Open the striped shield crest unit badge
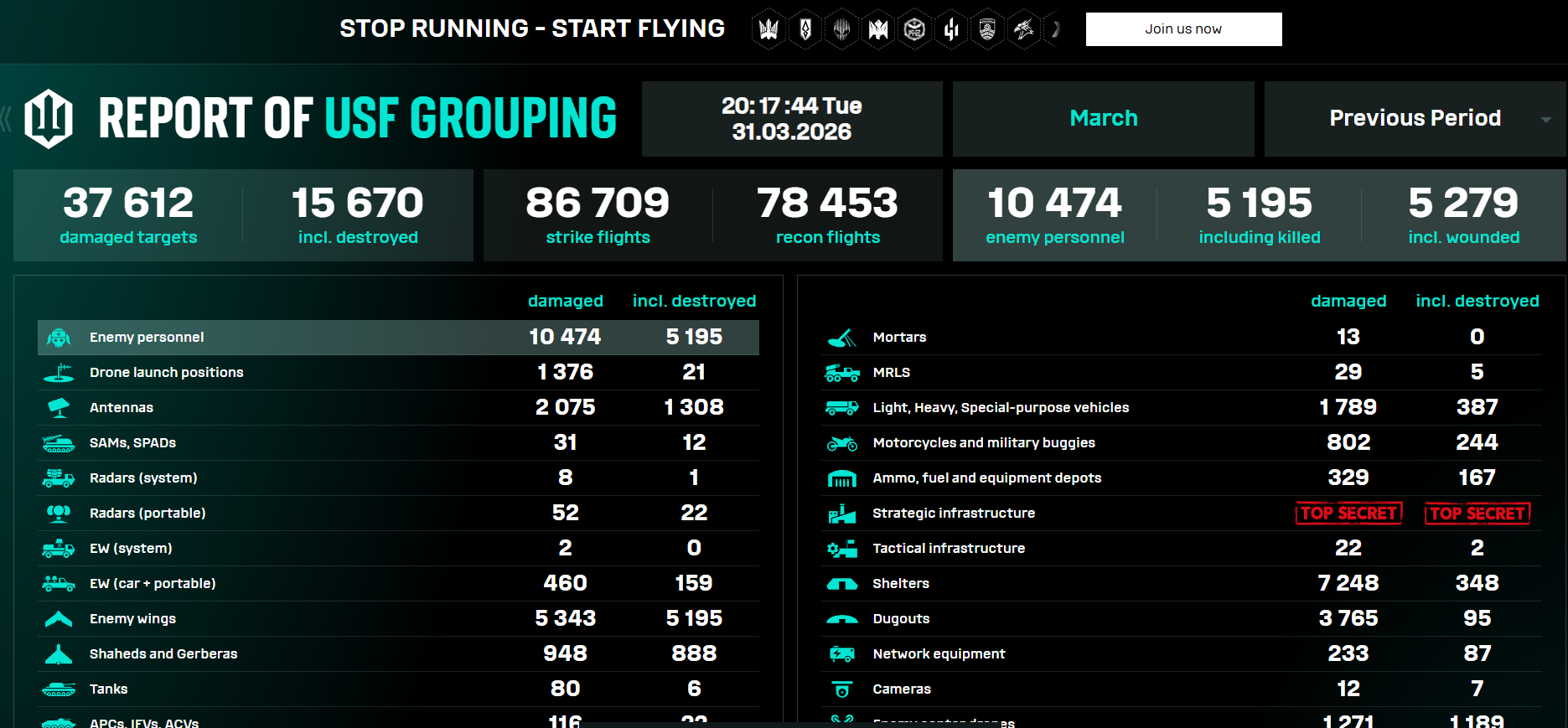This screenshot has height=728, width=1568. (988, 30)
